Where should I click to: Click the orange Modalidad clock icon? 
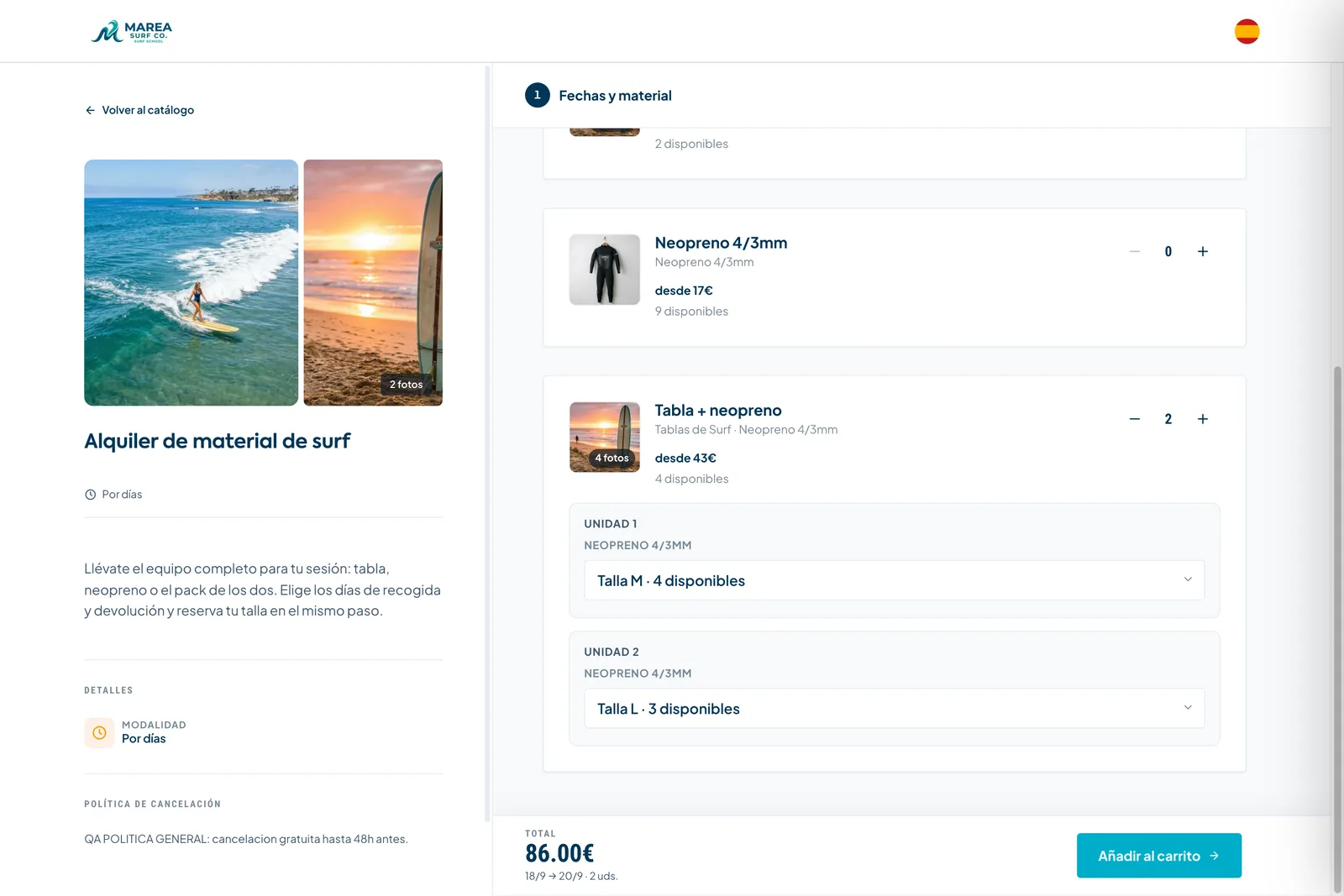99,732
